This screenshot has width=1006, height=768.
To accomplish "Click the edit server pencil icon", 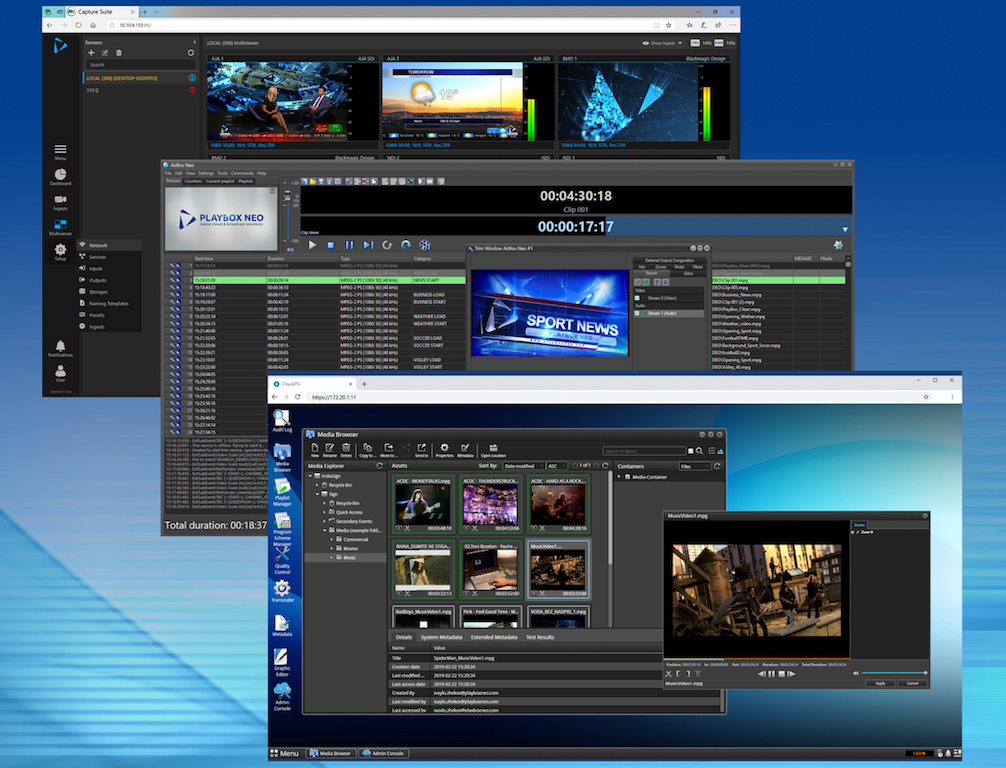I will [x=105, y=53].
